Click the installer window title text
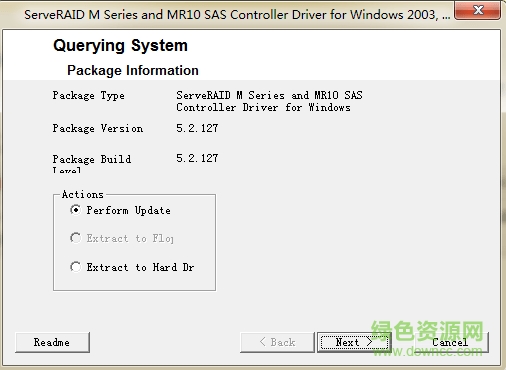 tap(237, 15)
